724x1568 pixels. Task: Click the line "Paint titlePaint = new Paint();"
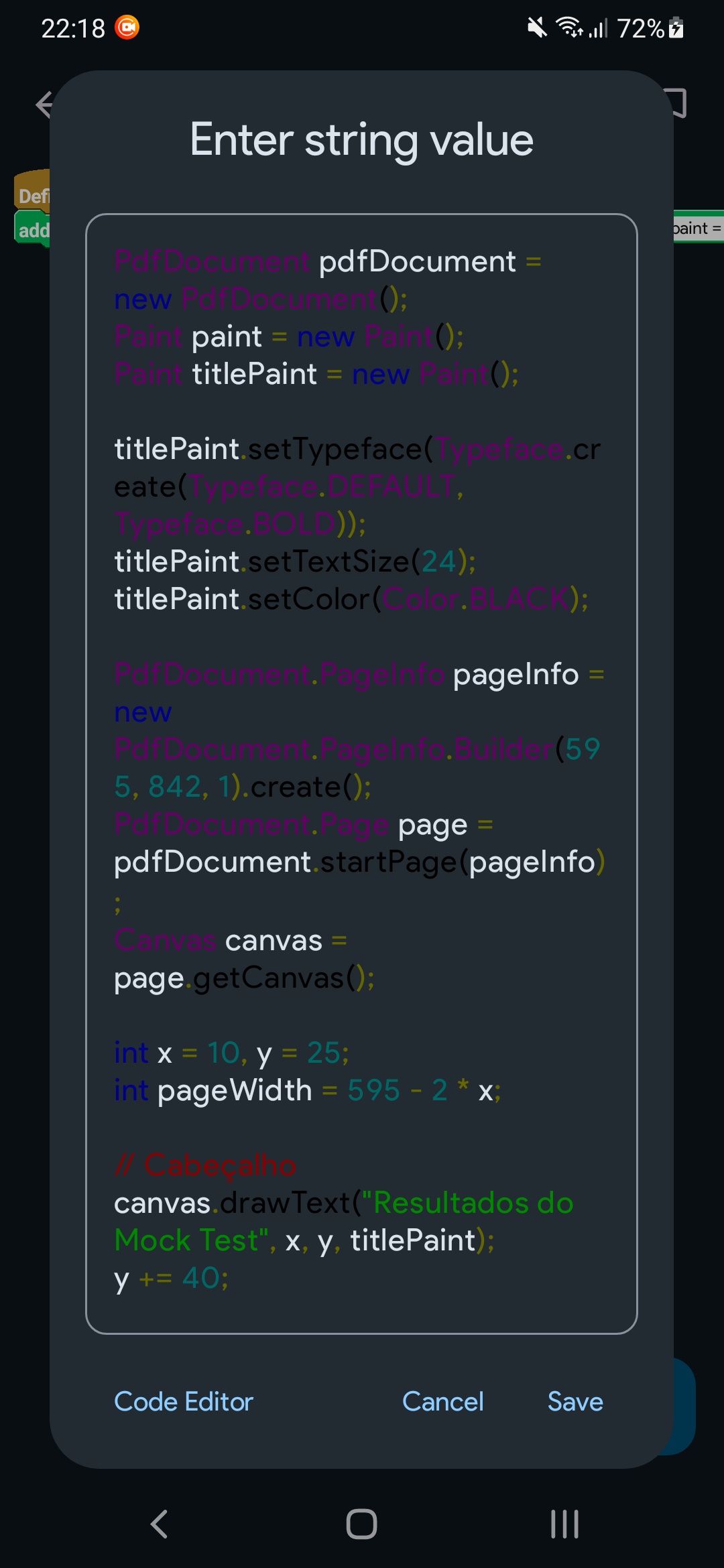[x=316, y=374]
